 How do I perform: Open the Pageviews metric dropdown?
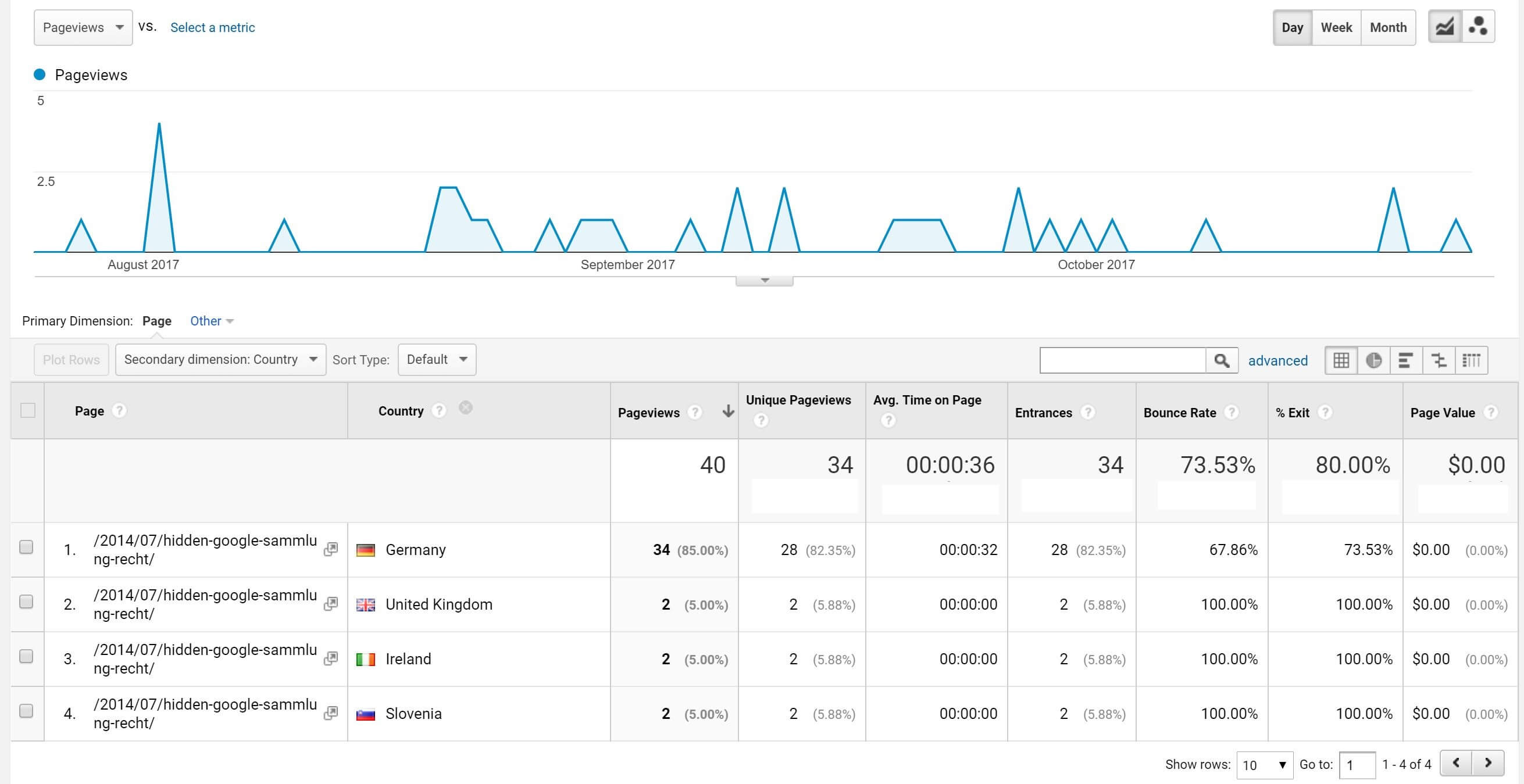pyautogui.click(x=83, y=28)
